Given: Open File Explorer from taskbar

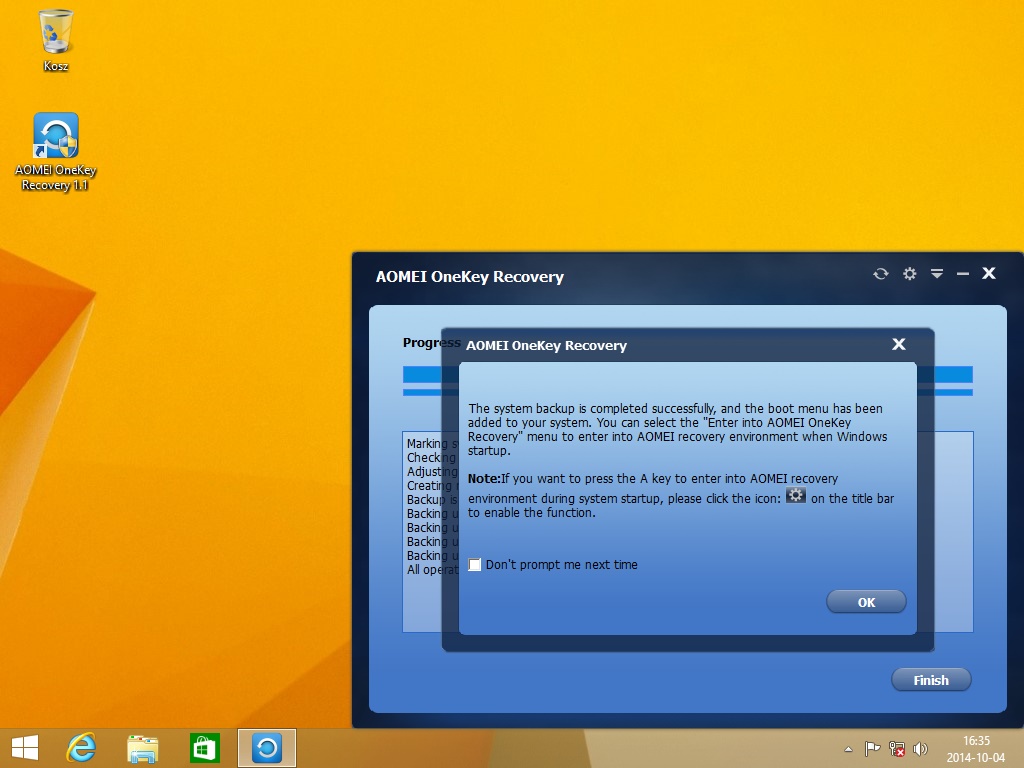Looking at the screenshot, I should (x=142, y=748).
